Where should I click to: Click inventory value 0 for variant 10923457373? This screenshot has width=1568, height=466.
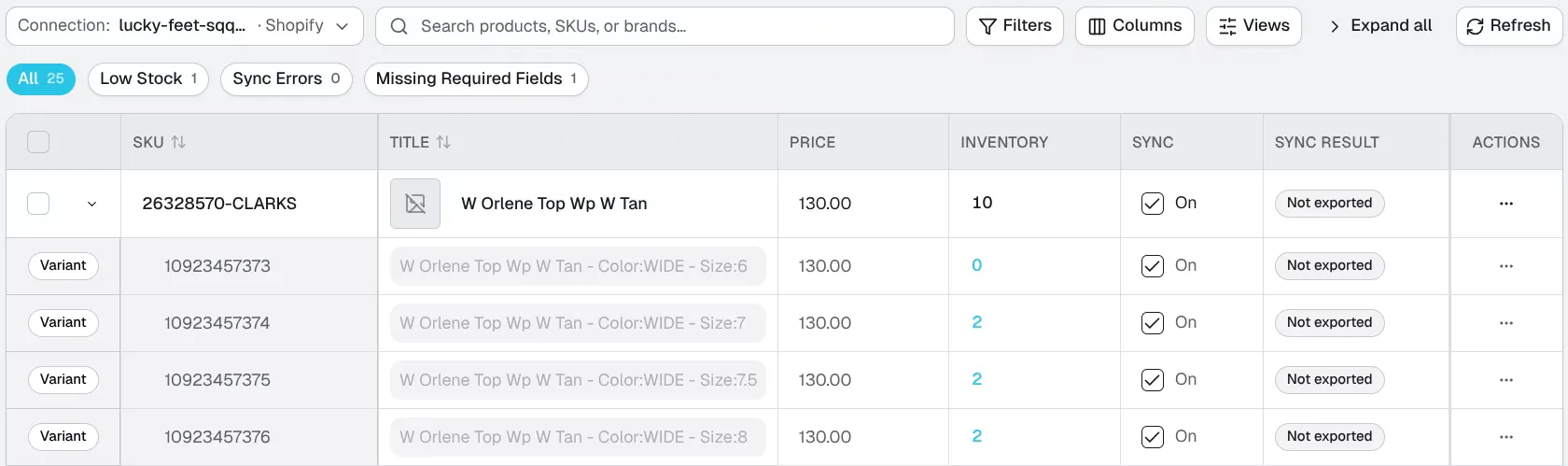[976, 266]
